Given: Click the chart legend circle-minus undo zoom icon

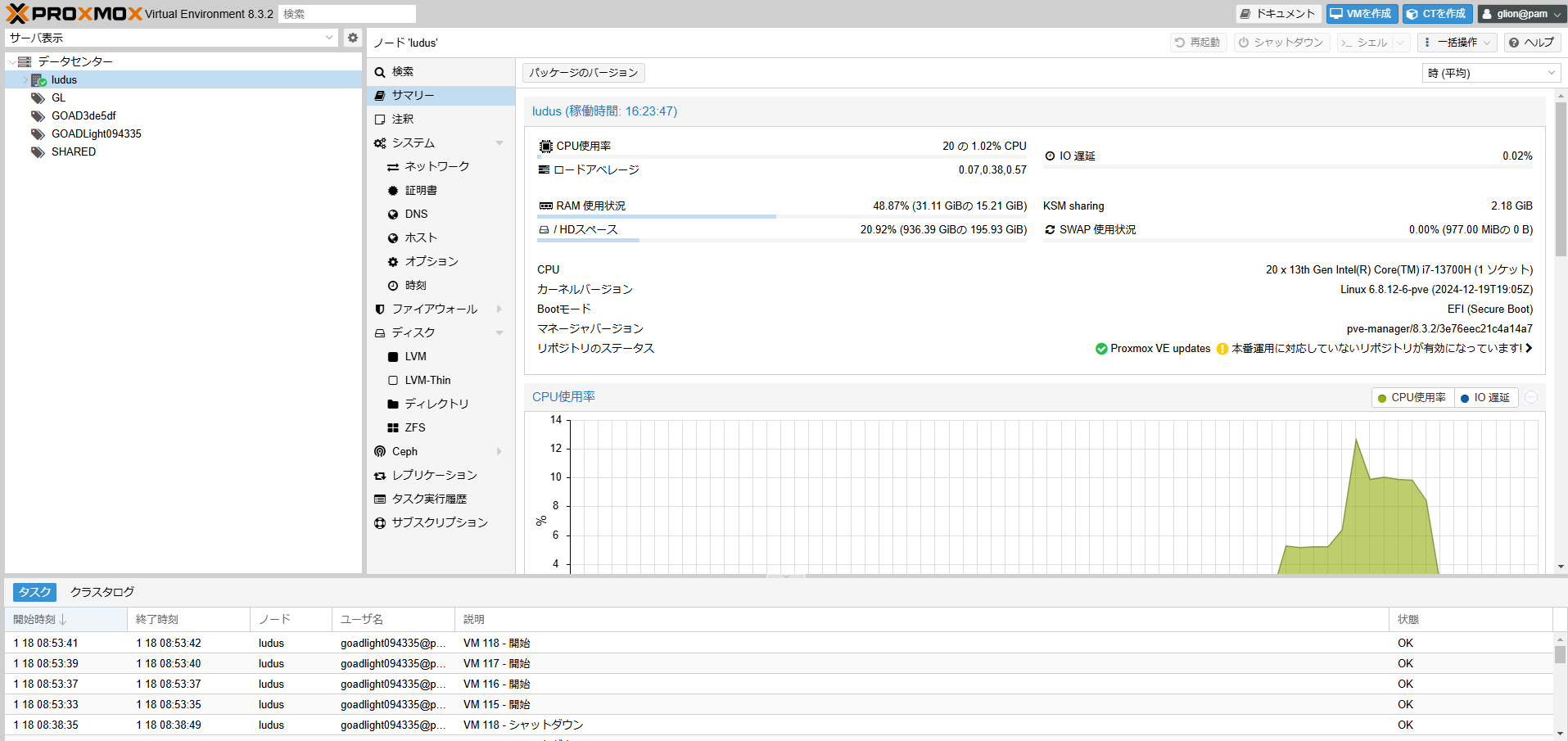Looking at the screenshot, I should pyautogui.click(x=1531, y=398).
